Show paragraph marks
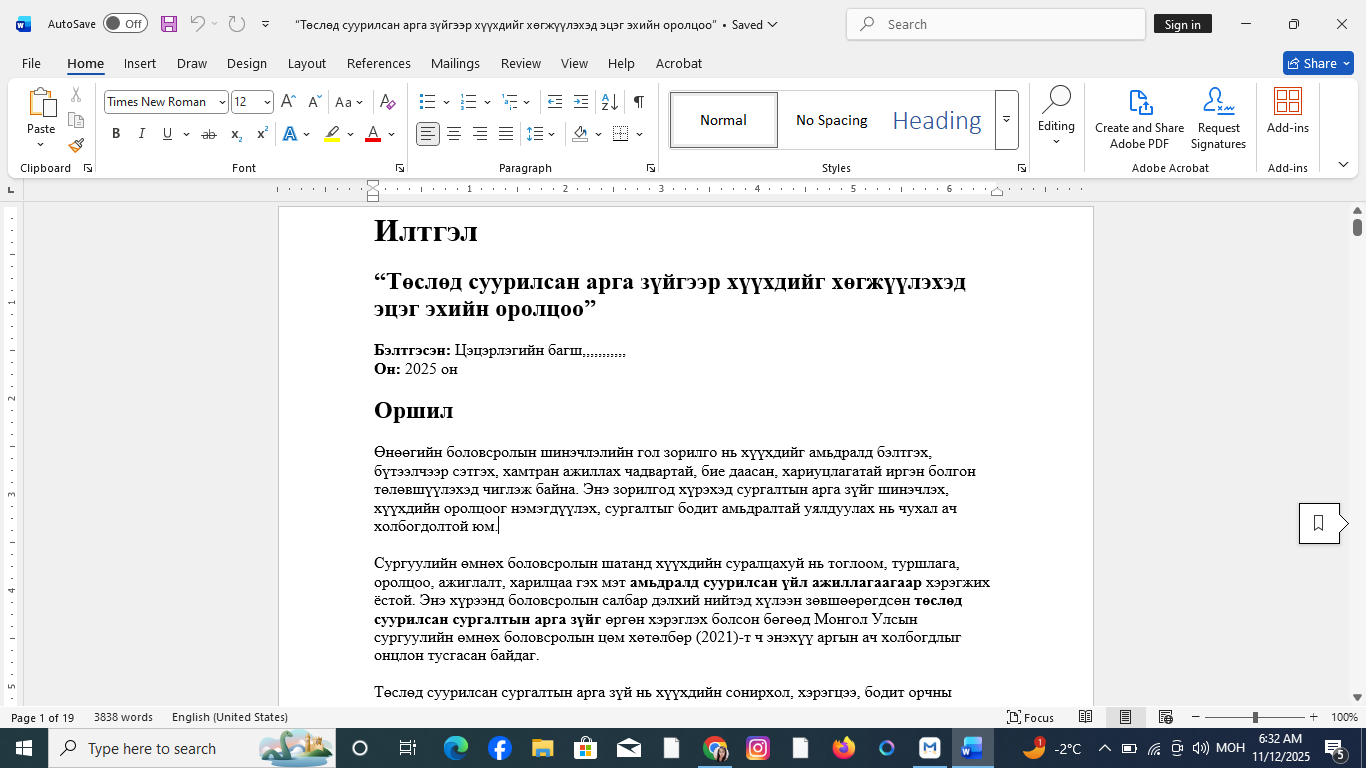 637,101
